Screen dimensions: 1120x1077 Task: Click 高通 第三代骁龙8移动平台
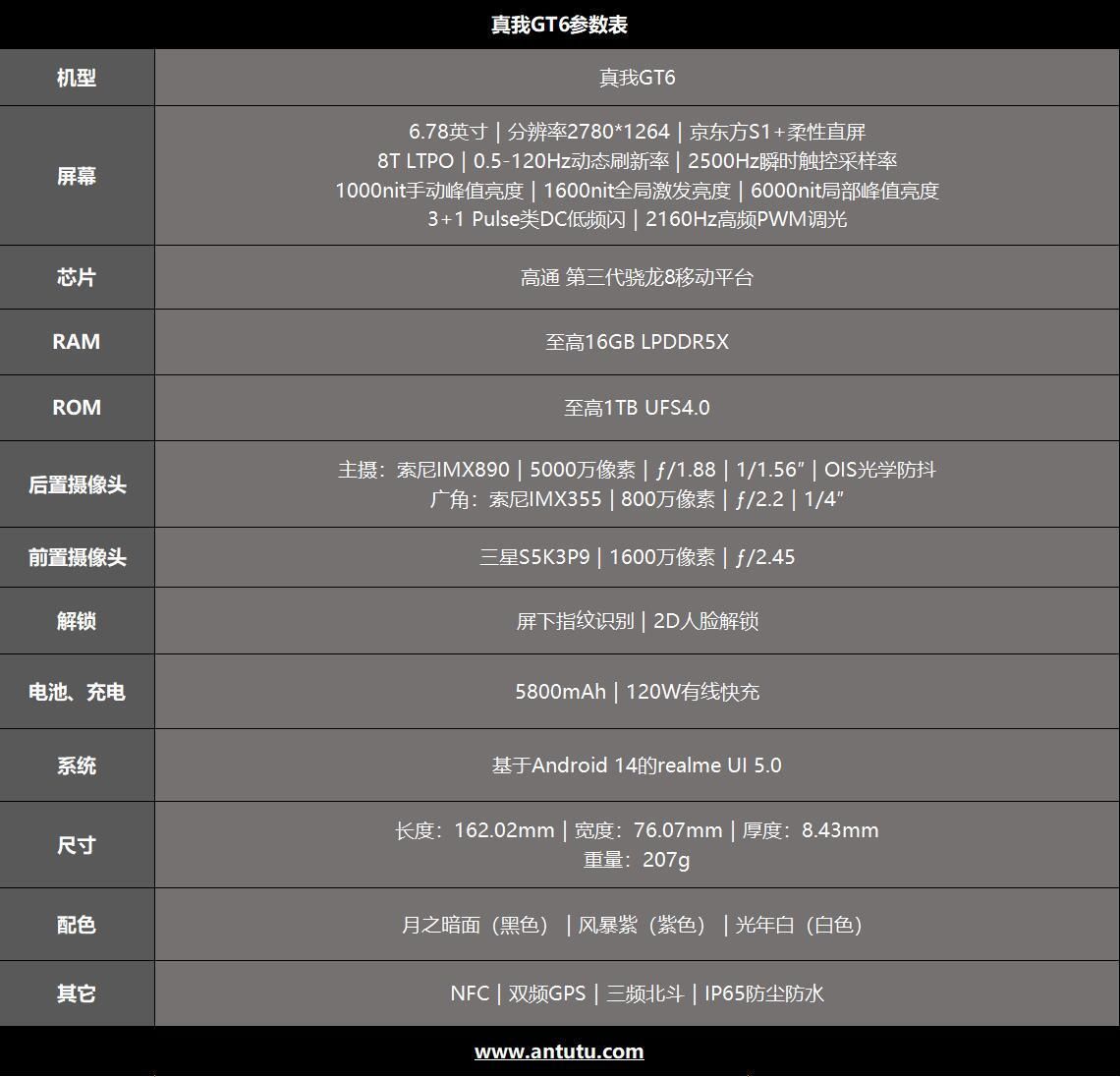pos(638,277)
